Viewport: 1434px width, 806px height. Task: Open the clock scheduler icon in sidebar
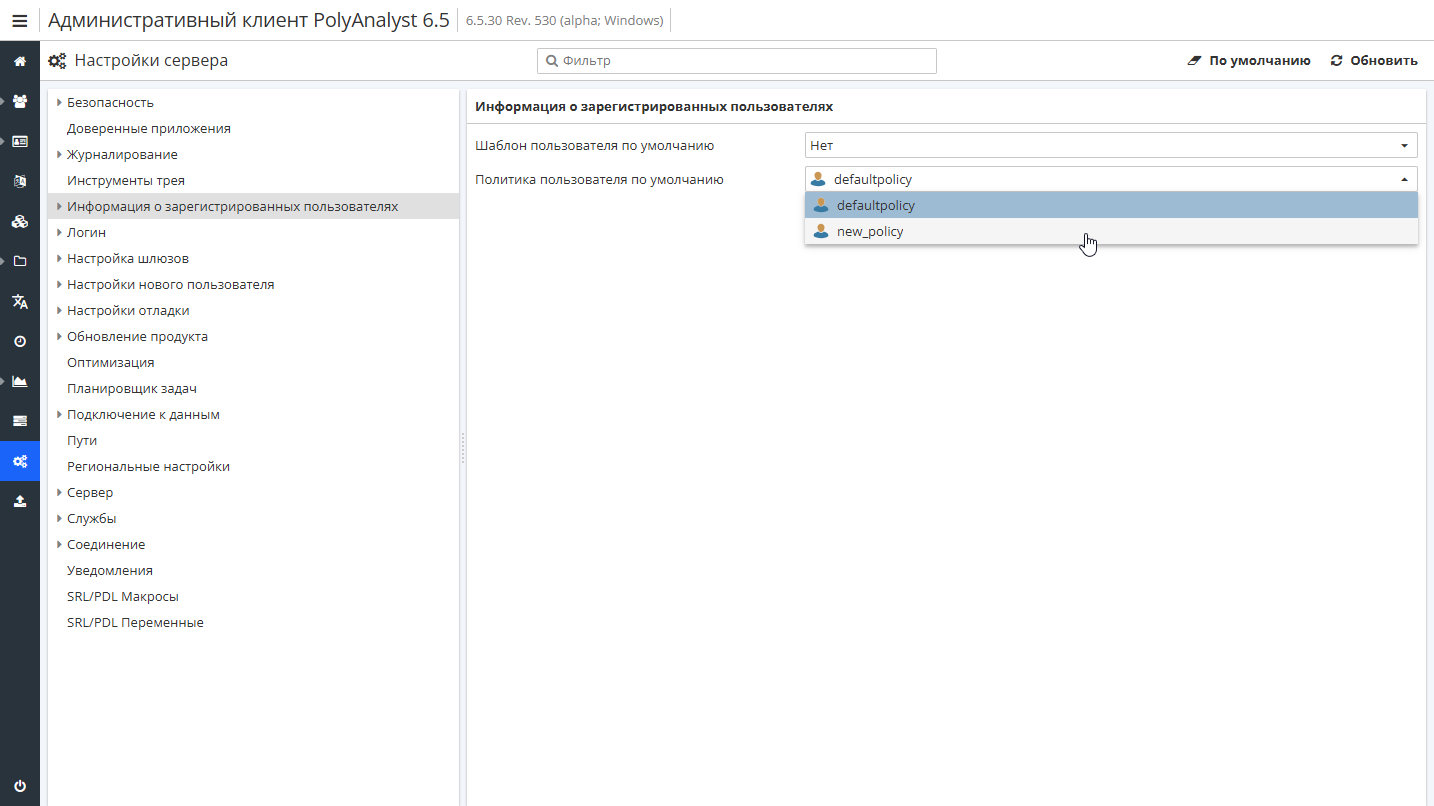(x=20, y=341)
